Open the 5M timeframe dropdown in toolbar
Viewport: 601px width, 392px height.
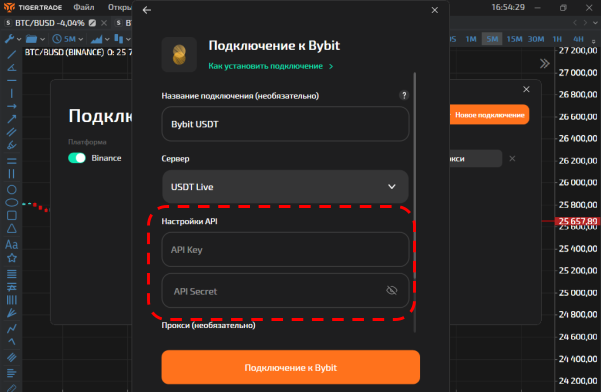(67, 39)
